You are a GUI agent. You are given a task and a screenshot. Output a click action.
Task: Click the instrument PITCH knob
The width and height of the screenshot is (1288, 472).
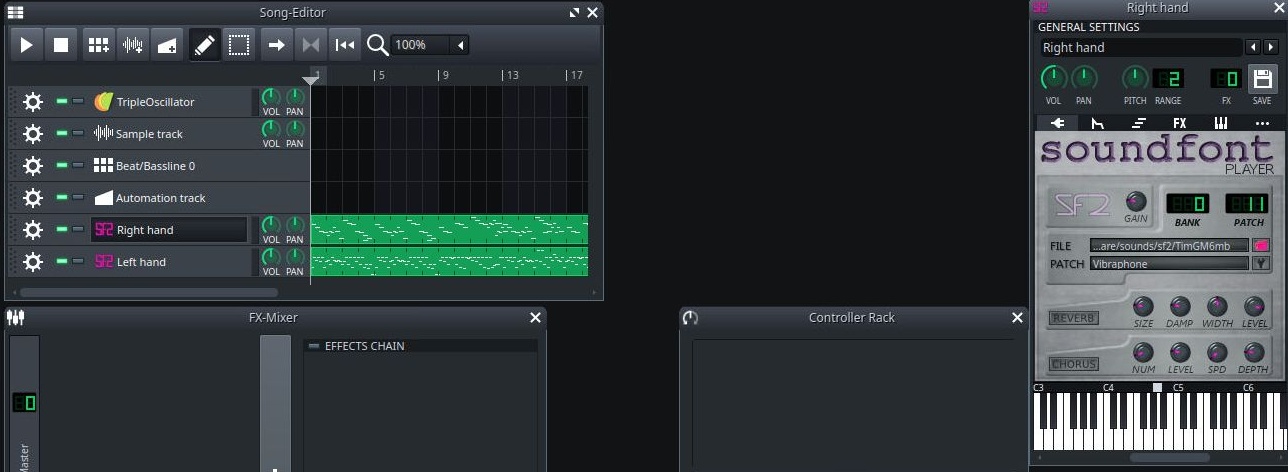tap(1135, 77)
